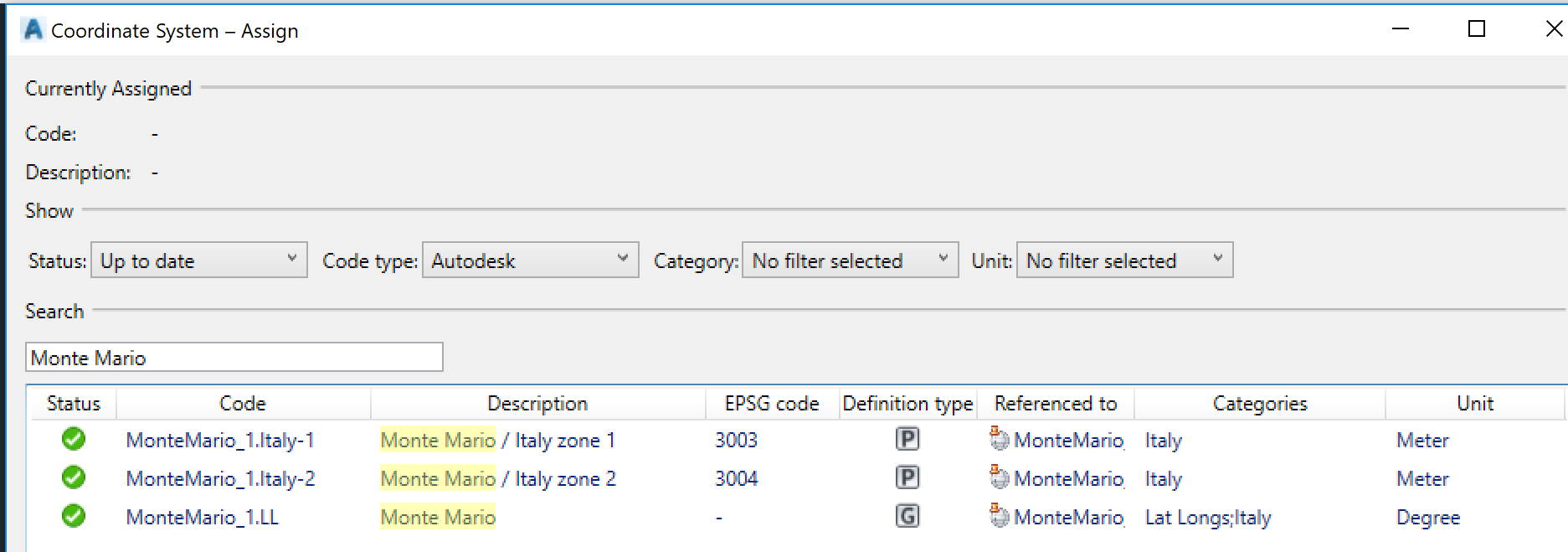
Task: Click the projected 'P' icon for Italy zone 1
Action: pyautogui.click(x=907, y=439)
